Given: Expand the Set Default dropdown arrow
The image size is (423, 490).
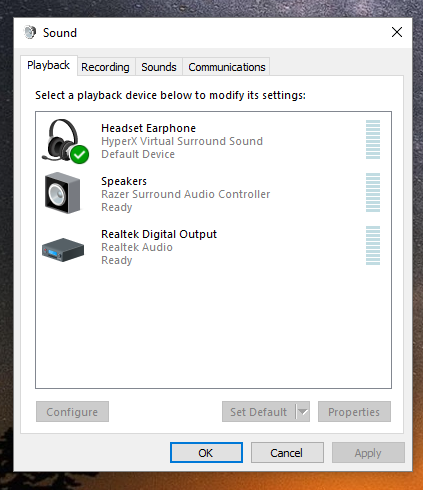Looking at the screenshot, I should click(303, 412).
